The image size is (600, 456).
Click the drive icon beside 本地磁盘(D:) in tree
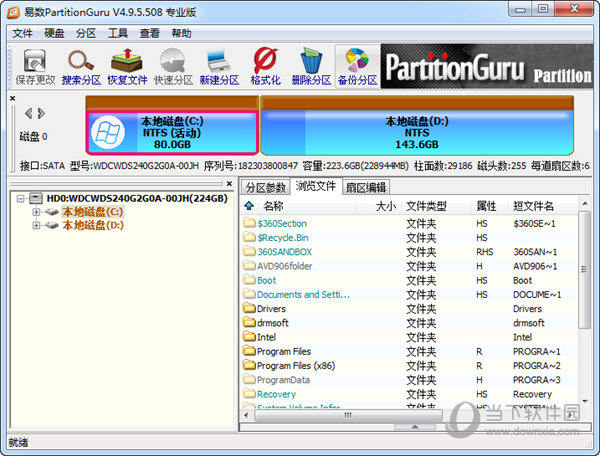(51, 225)
